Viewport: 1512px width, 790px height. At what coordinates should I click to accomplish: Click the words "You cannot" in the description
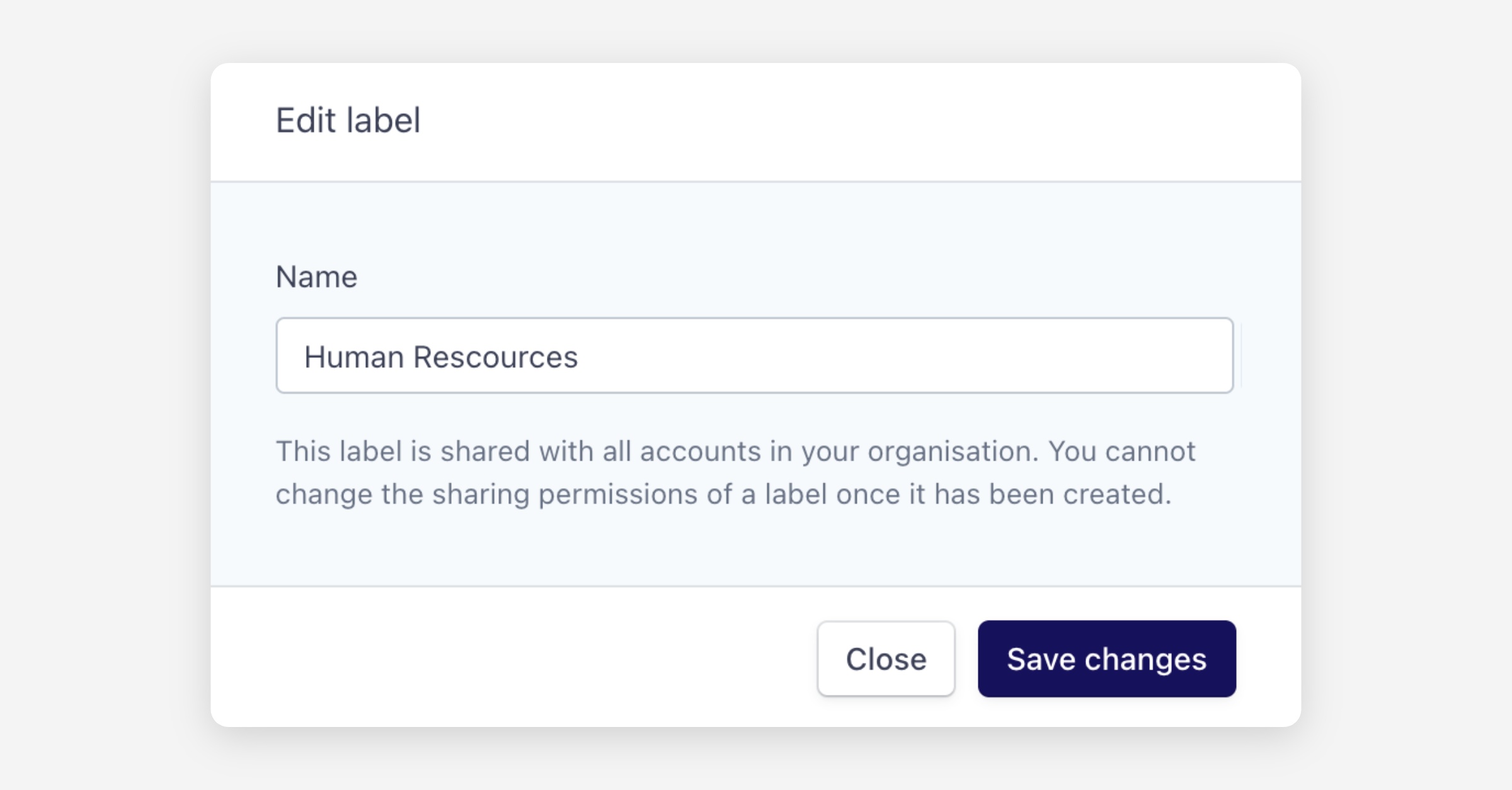click(1121, 452)
